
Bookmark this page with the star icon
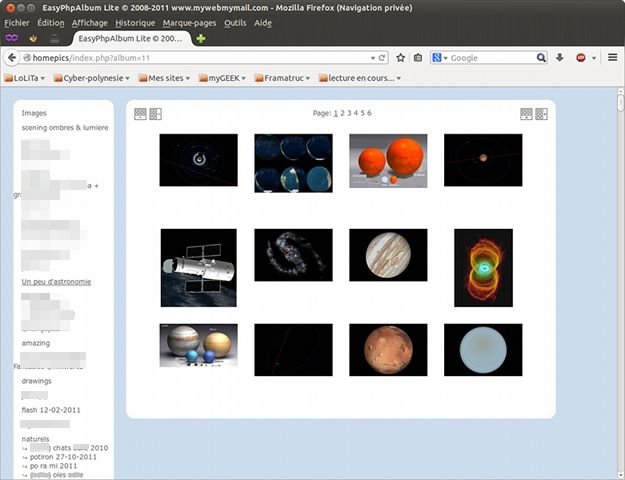tap(401, 58)
